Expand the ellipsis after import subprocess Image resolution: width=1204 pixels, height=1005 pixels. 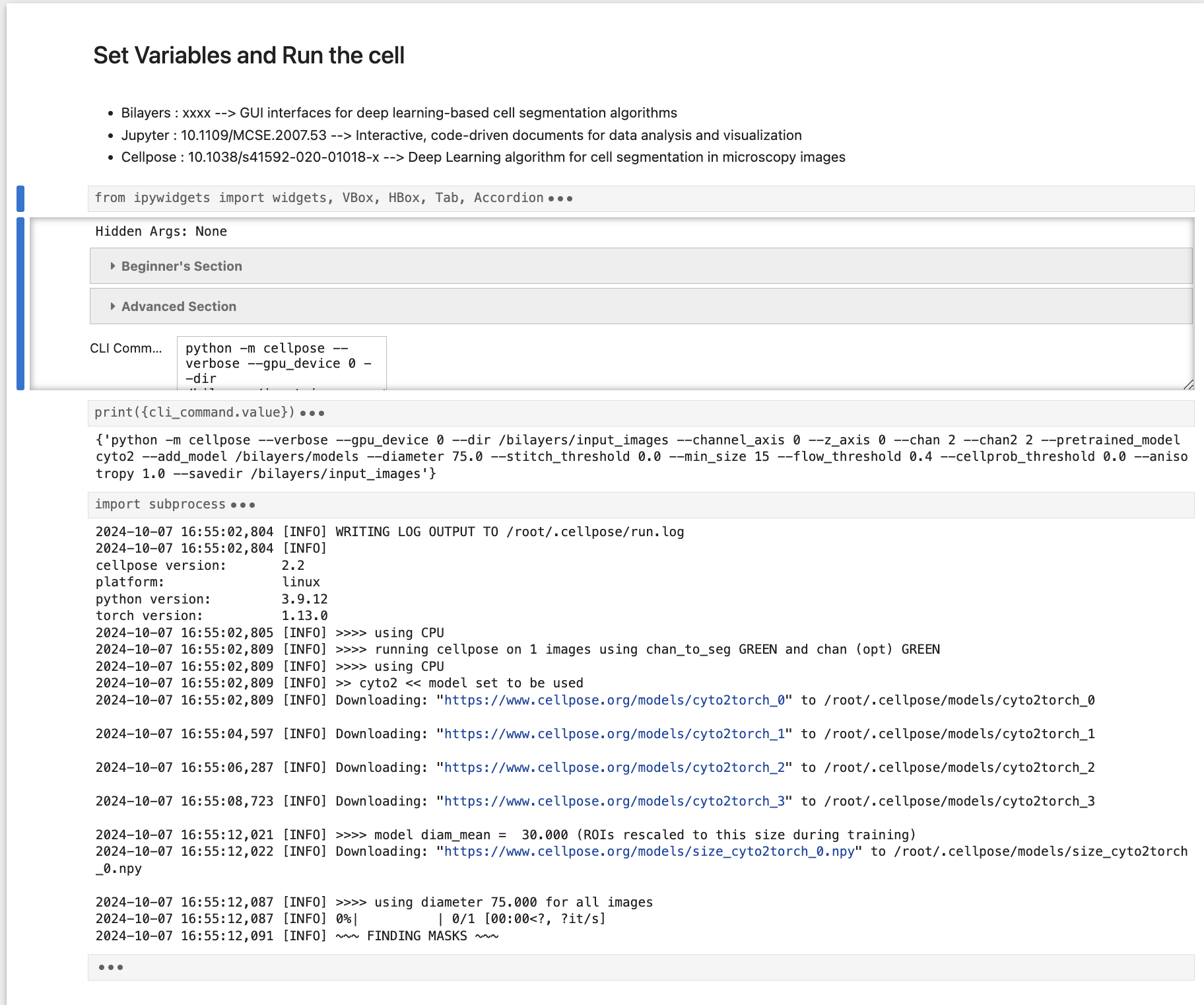point(243,505)
